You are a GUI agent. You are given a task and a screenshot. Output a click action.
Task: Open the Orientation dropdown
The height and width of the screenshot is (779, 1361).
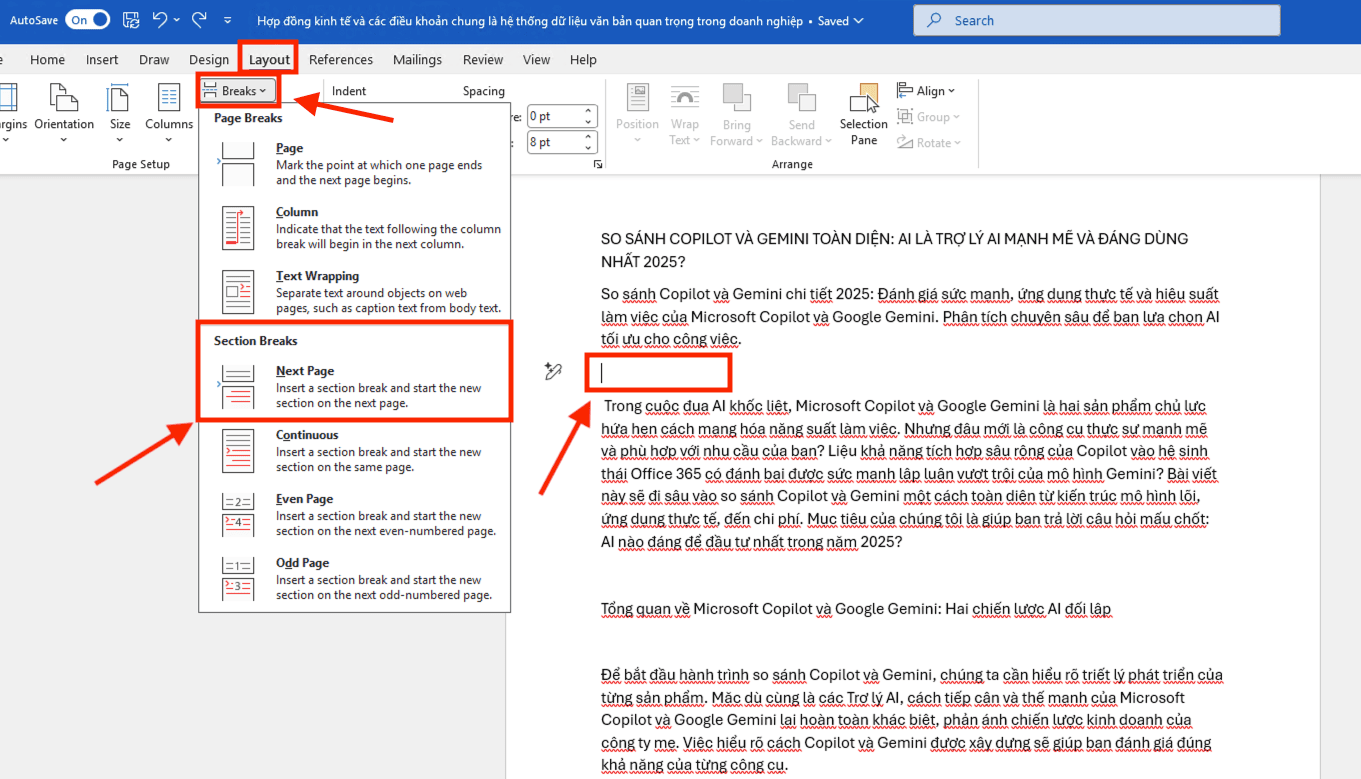tap(64, 113)
